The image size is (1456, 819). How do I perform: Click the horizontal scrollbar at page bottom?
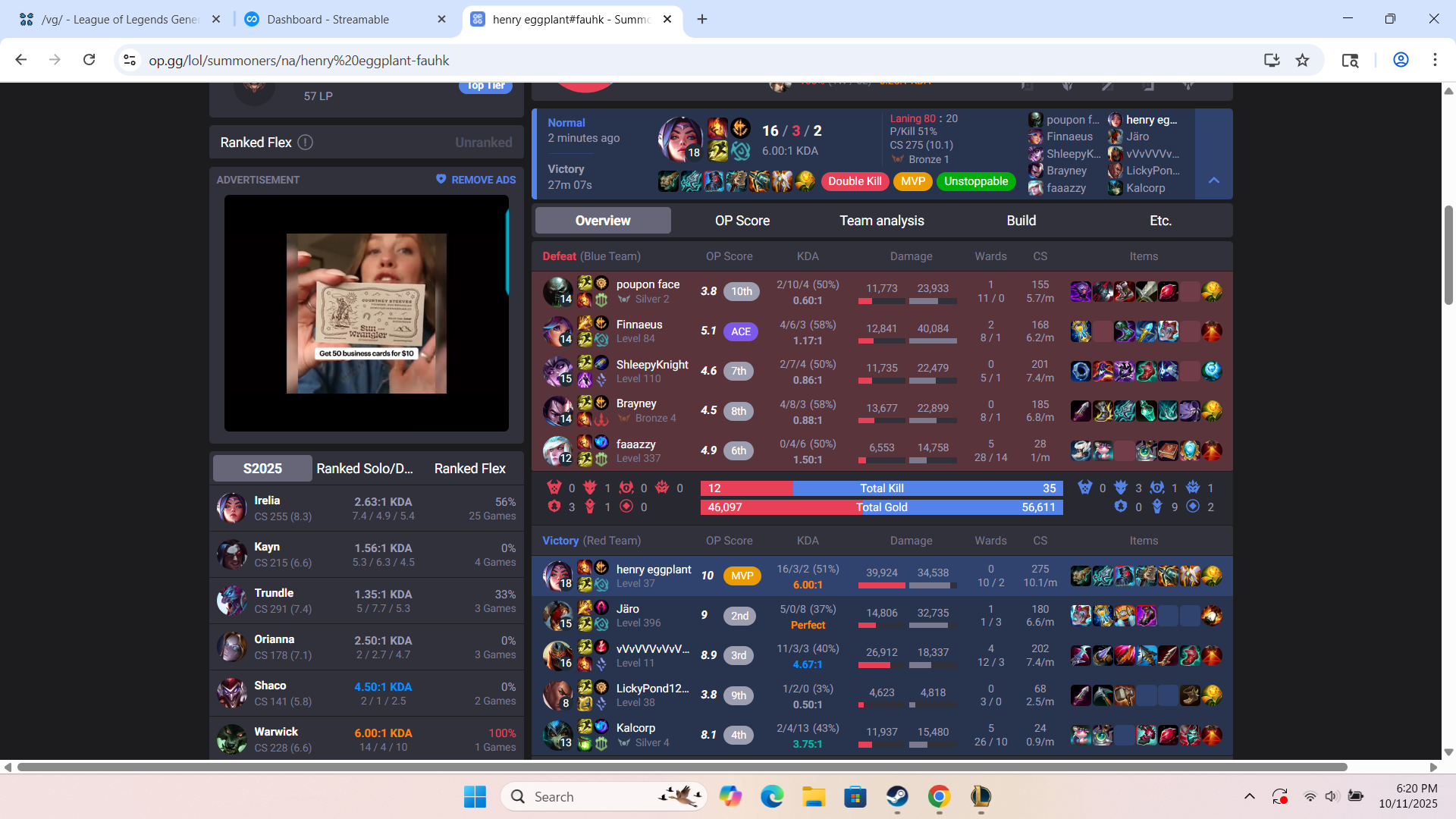[x=682, y=767]
